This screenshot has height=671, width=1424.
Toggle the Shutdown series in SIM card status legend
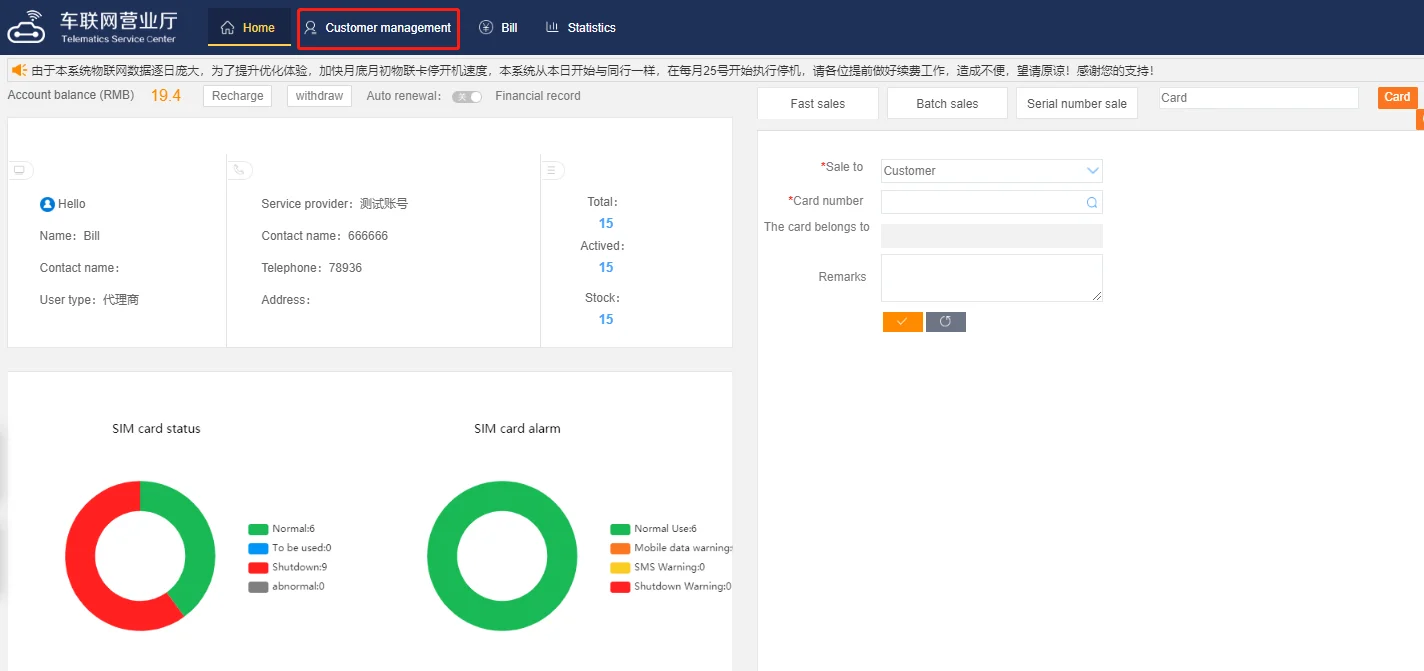[x=258, y=567]
